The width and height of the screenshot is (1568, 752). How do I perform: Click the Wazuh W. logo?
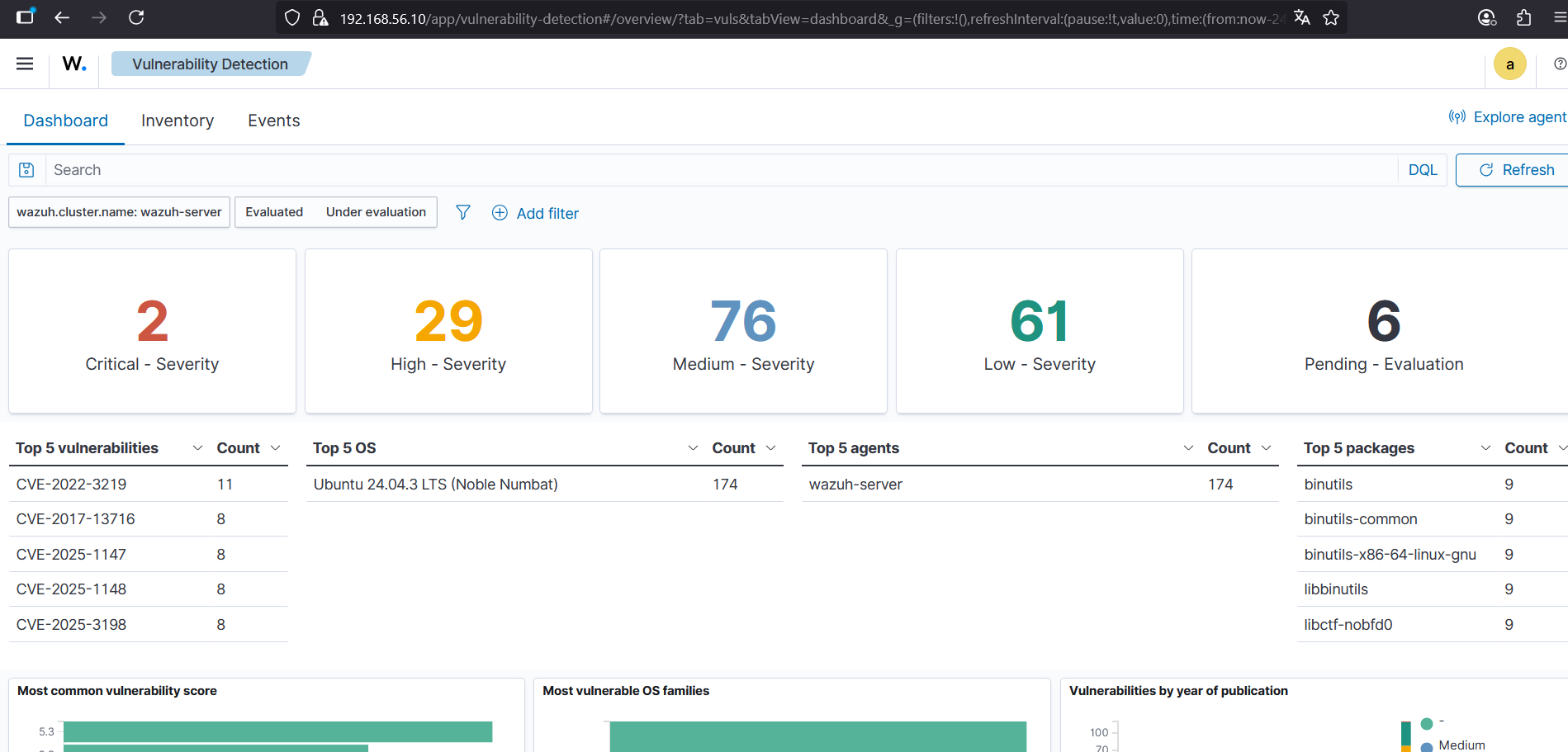coord(74,64)
